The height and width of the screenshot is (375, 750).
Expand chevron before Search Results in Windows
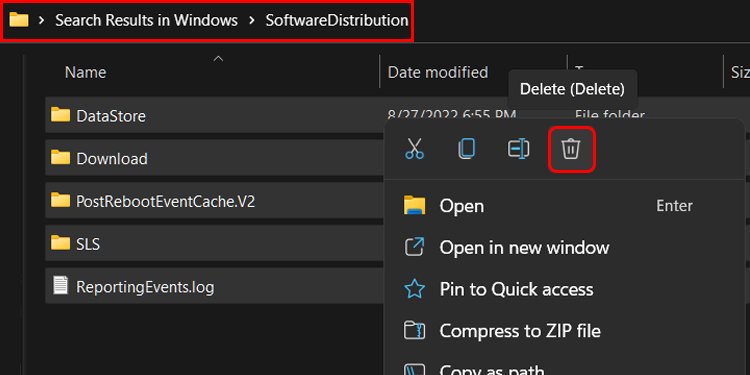coord(42,20)
